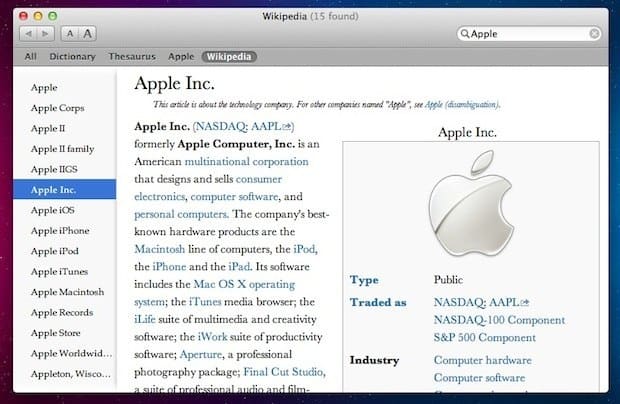This screenshot has width=620, height=404.
Task: Click the Traded as label in infobox
Action: (x=378, y=302)
